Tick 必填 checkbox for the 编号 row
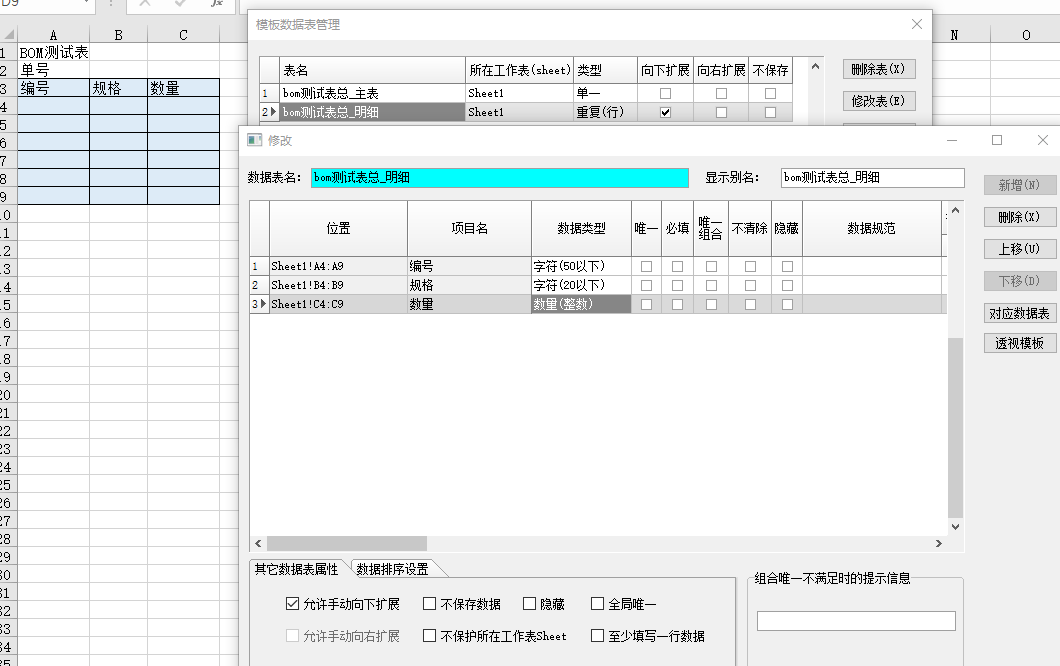1060x666 pixels. [678, 266]
